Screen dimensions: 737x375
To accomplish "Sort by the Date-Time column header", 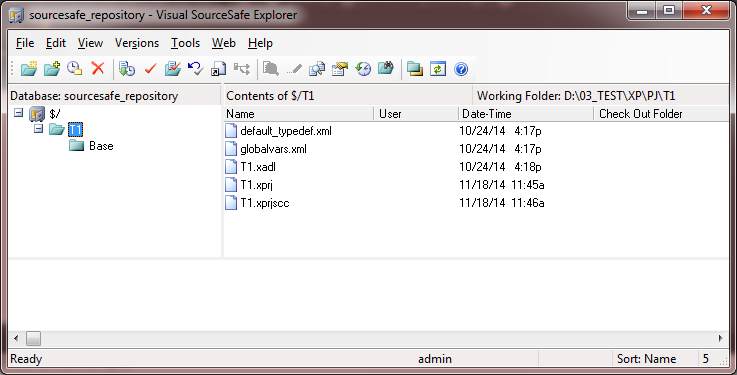I will (526, 114).
